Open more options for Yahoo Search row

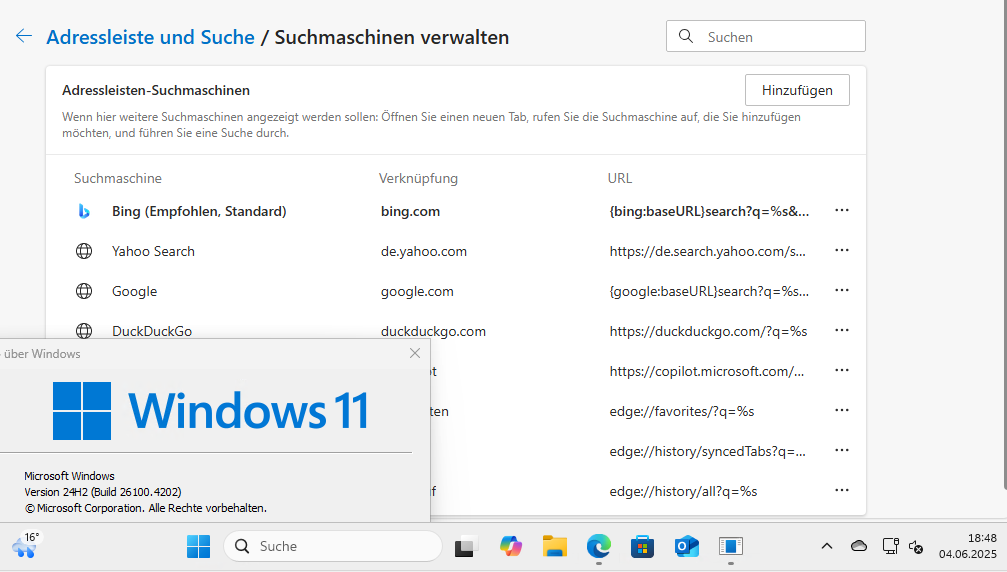[x=842, y=250]
